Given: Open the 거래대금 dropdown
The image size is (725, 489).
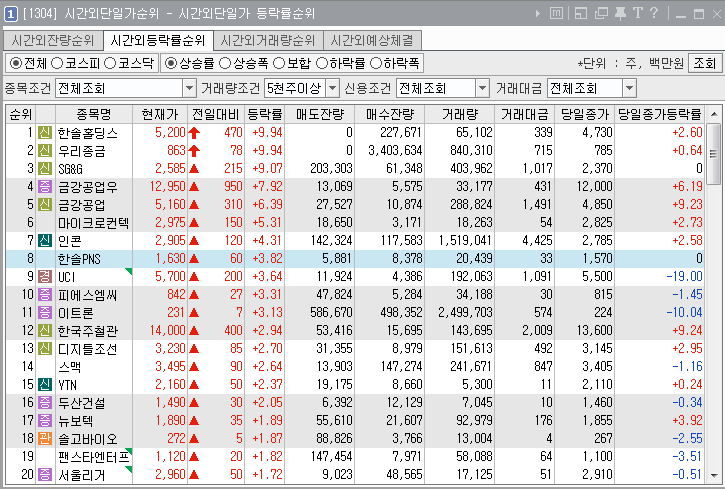Looking at the screenshot, I should click(x=629, y=88).
